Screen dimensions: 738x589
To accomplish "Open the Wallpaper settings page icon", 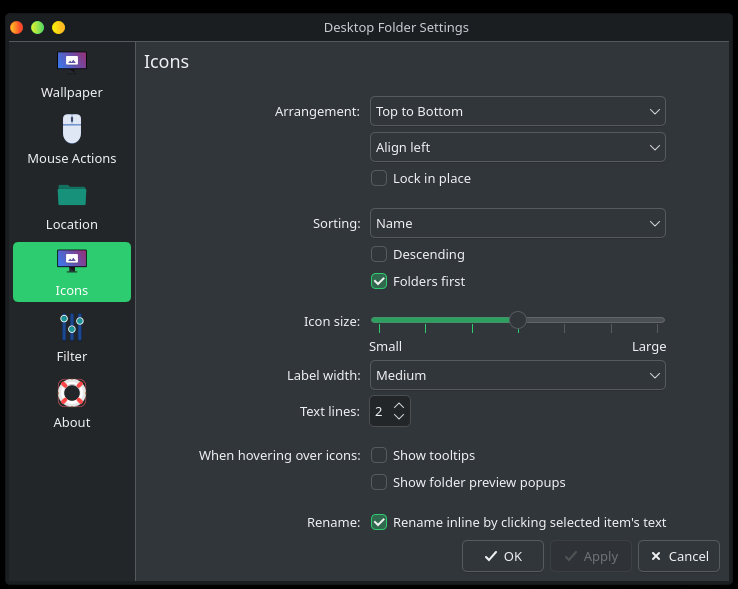I will [x=72, y=63].
